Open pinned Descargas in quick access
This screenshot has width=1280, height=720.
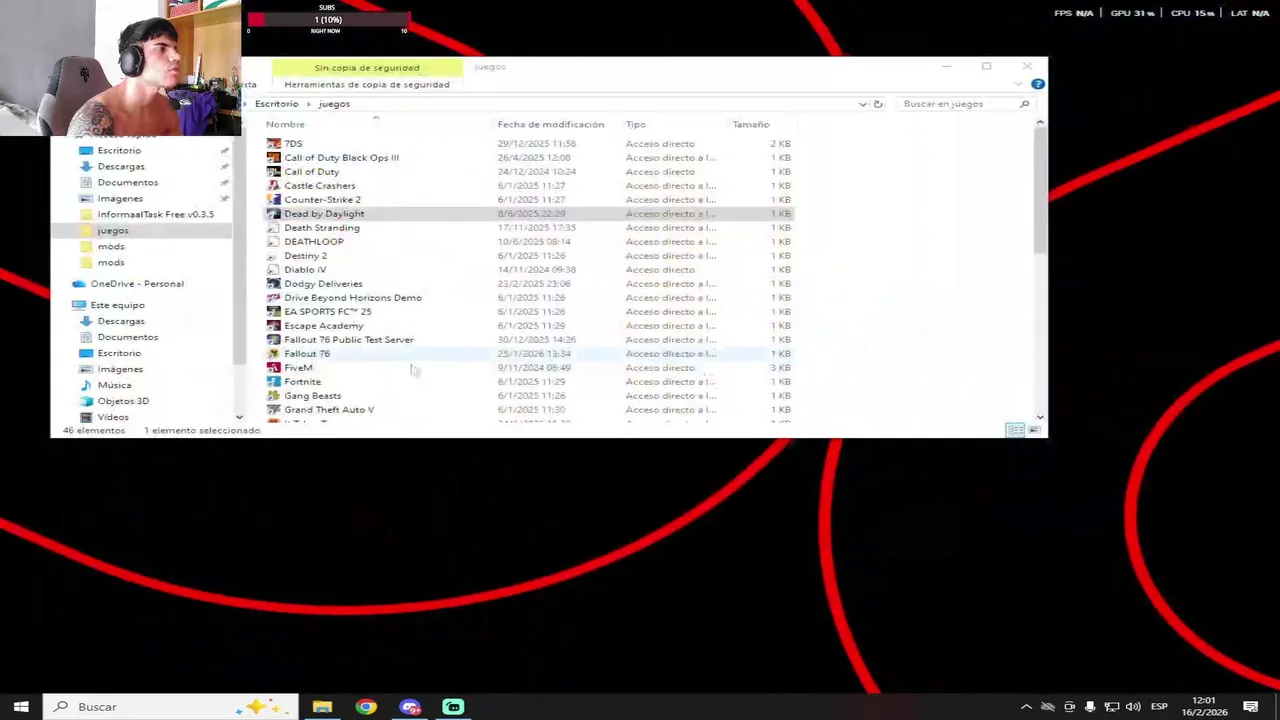(x=121, y=167)
